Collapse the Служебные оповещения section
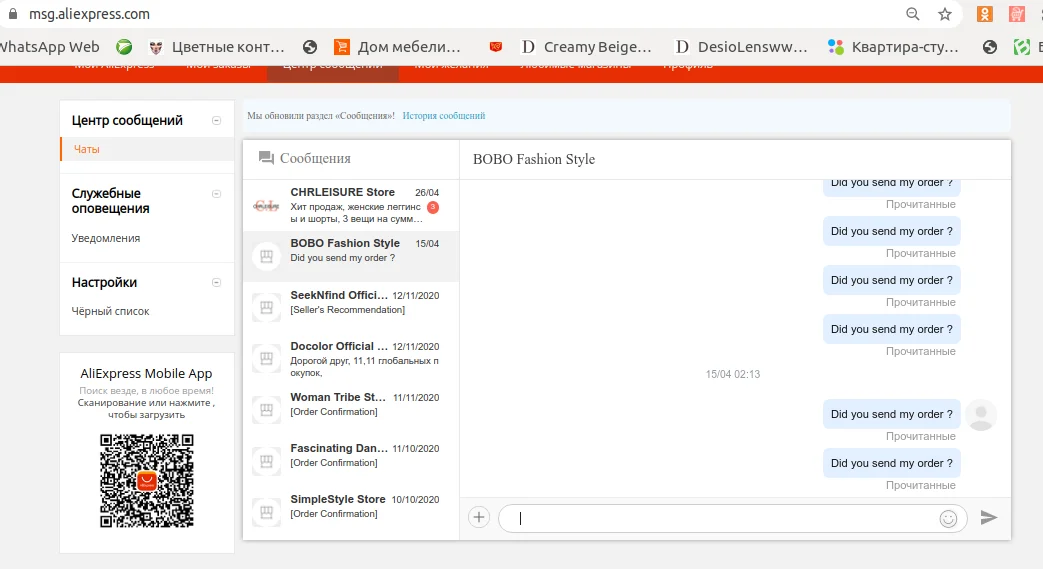The width and height of the screenshot is (1043, 569). 216,194
